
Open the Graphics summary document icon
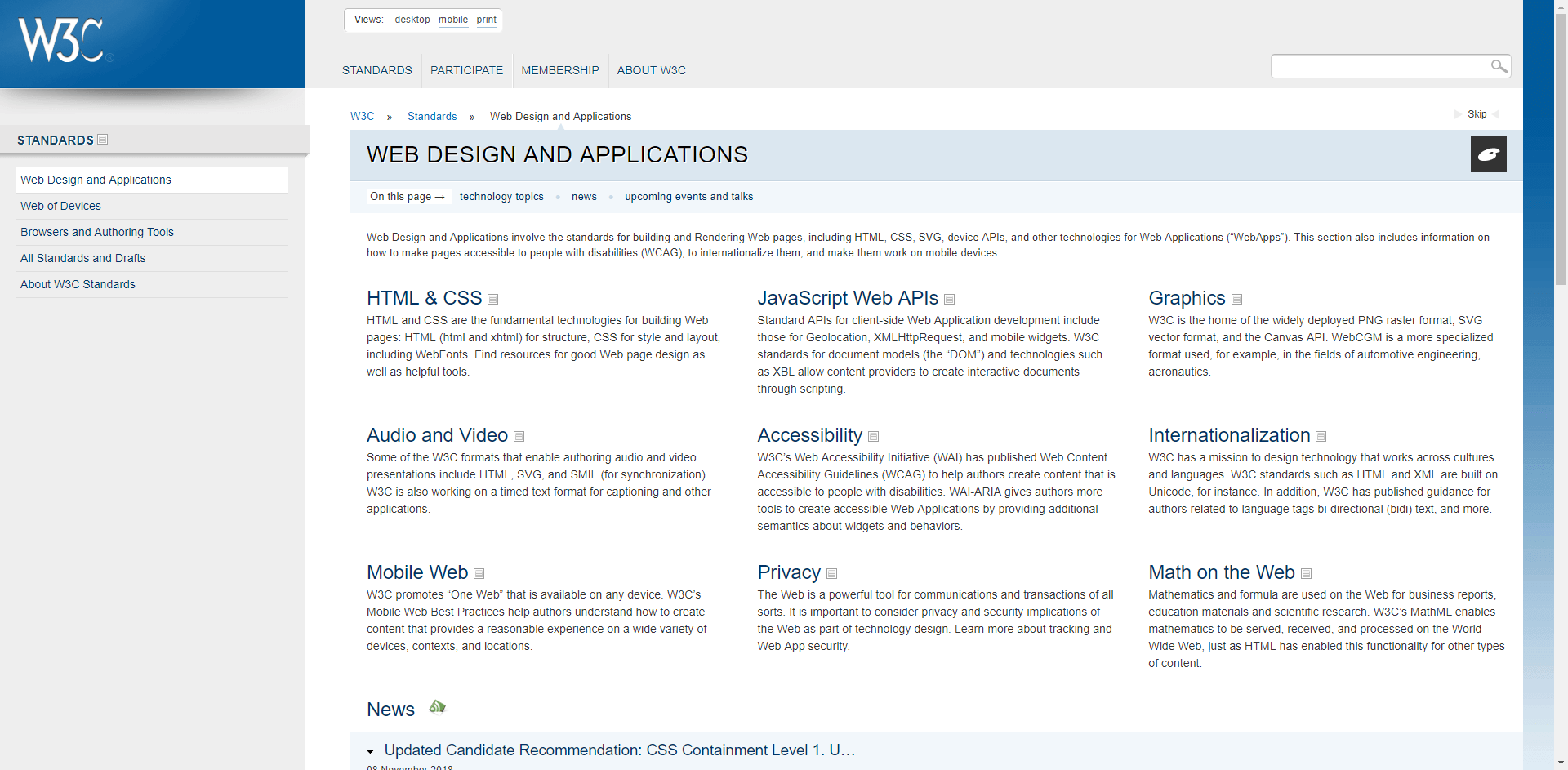click(1236, 300)
